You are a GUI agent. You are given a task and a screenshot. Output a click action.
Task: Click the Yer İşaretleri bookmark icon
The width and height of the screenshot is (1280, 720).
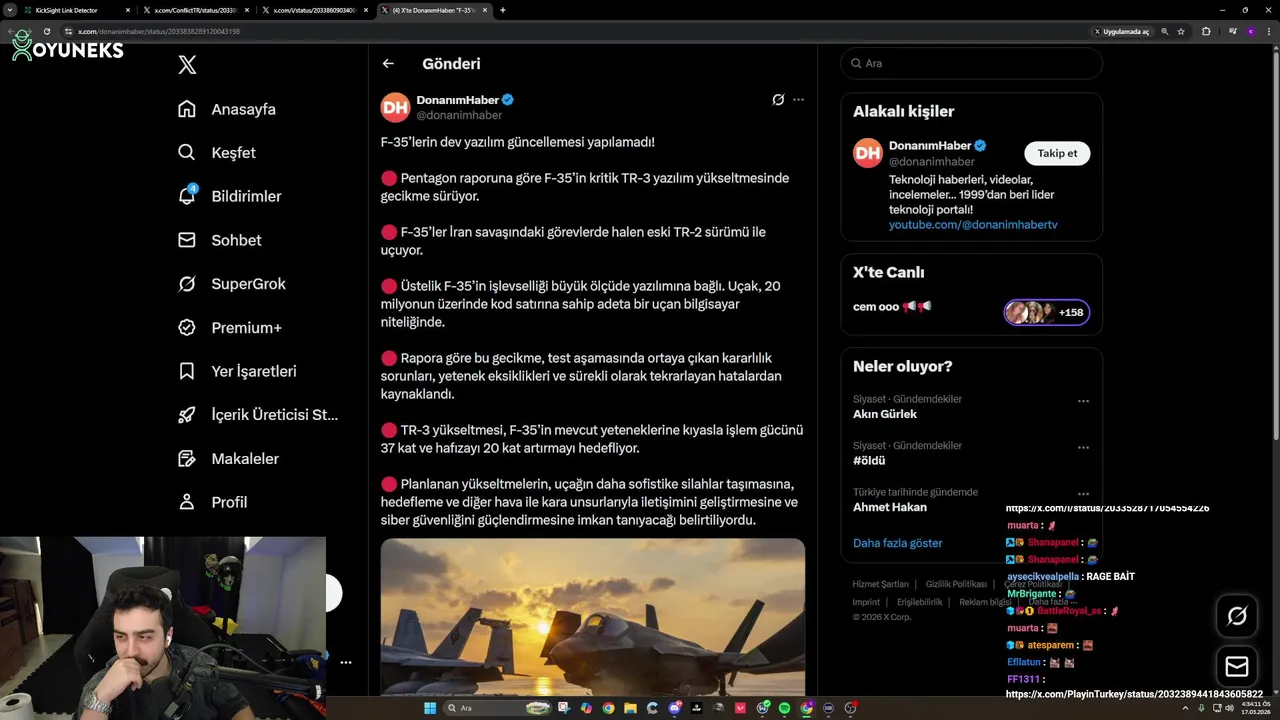click(x=187, y=371)
